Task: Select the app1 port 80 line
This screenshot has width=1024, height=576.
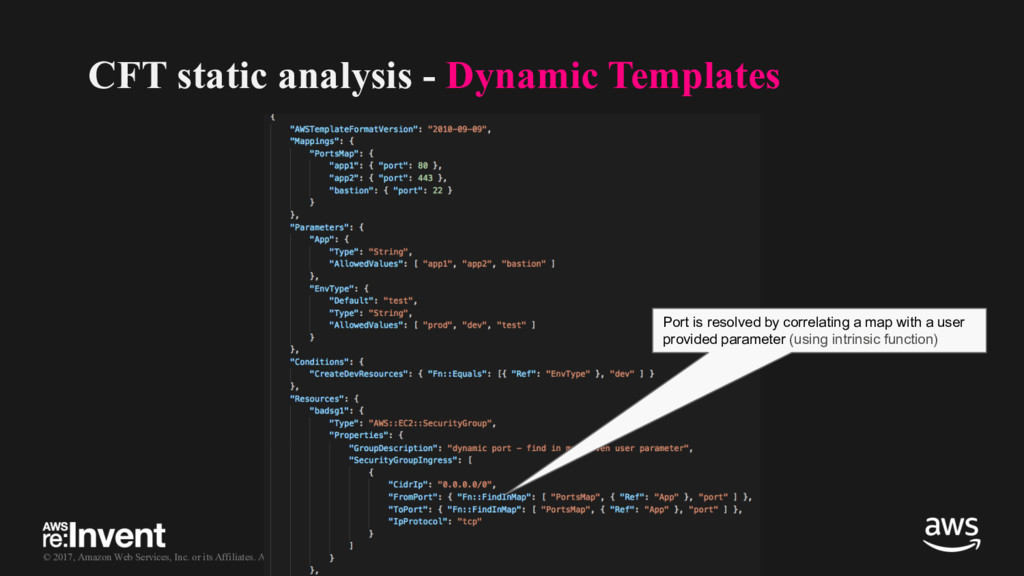Action: pos(385,166)
